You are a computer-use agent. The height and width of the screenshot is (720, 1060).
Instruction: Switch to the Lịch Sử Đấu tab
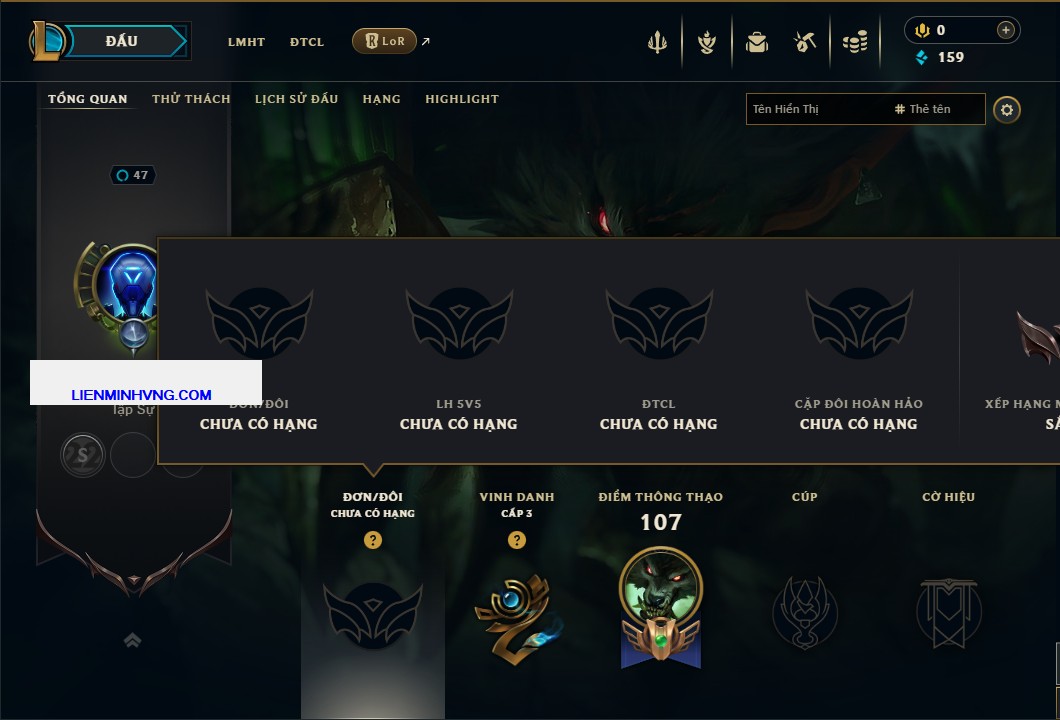(296, 99)
